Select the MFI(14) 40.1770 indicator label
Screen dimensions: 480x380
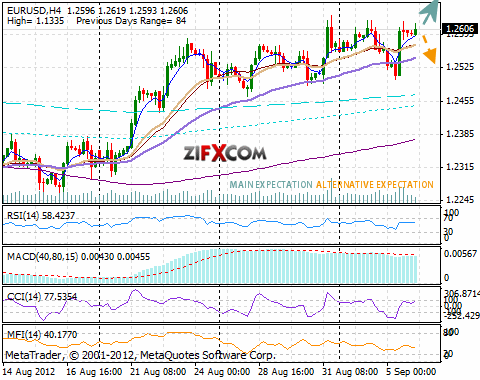pyautogui.click(x=42, y=334)
